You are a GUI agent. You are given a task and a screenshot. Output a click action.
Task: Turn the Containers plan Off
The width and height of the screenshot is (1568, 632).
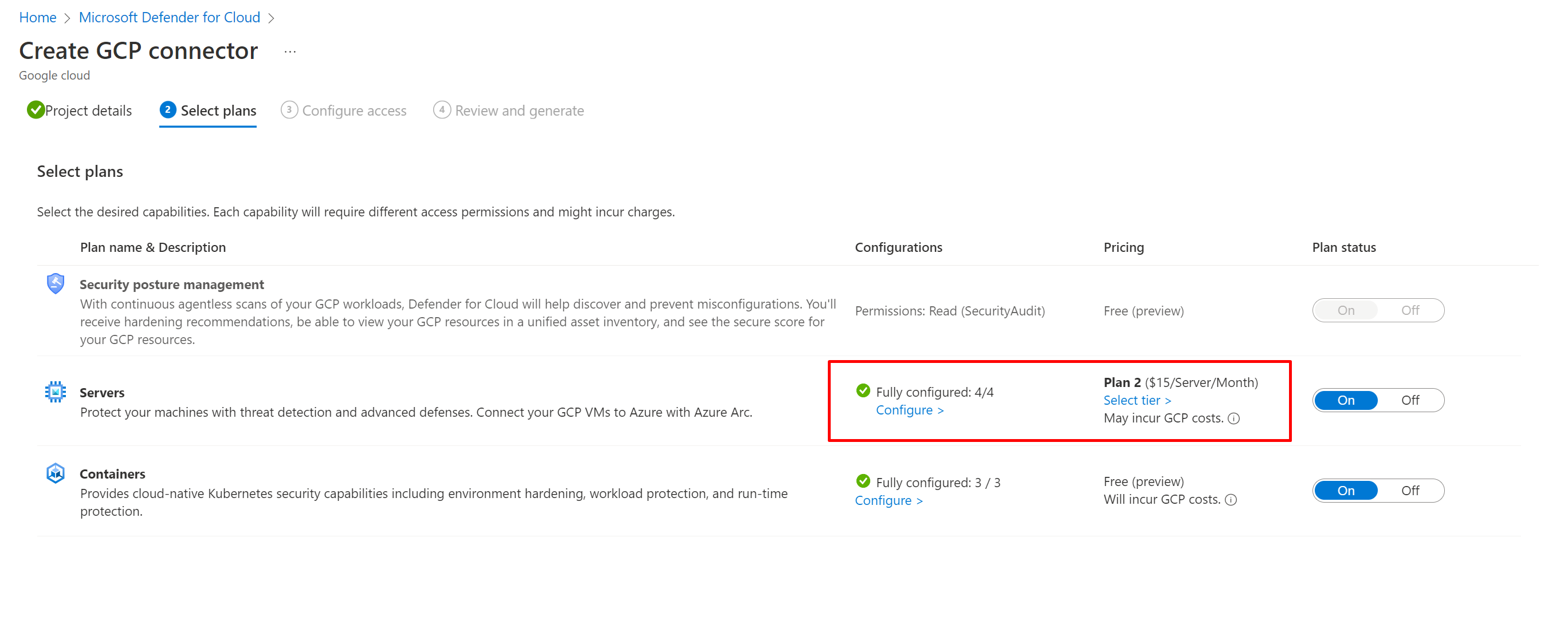[1409, 490]
